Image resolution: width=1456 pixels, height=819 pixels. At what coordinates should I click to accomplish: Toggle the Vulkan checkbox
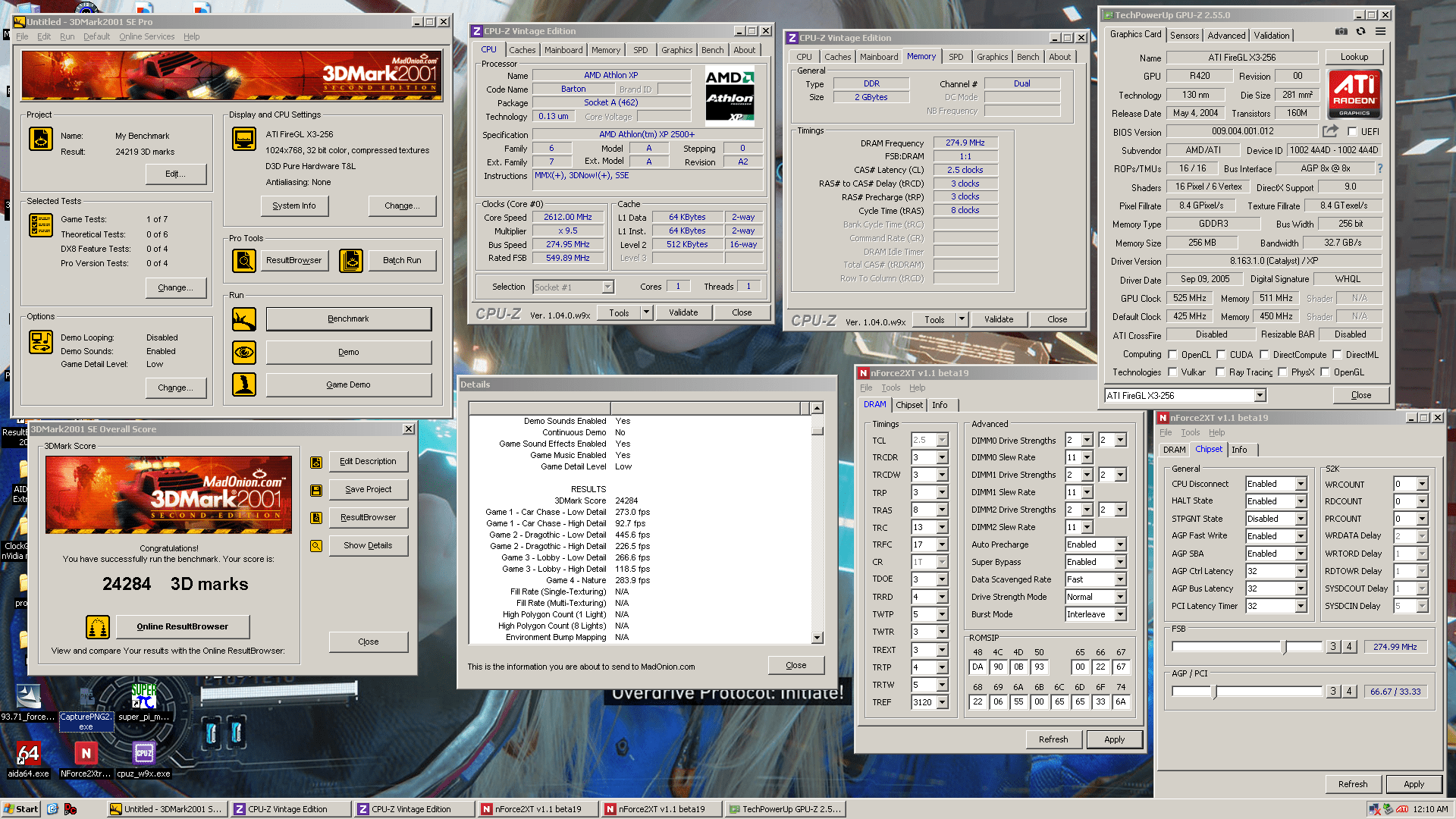[x=1173, y=372]
